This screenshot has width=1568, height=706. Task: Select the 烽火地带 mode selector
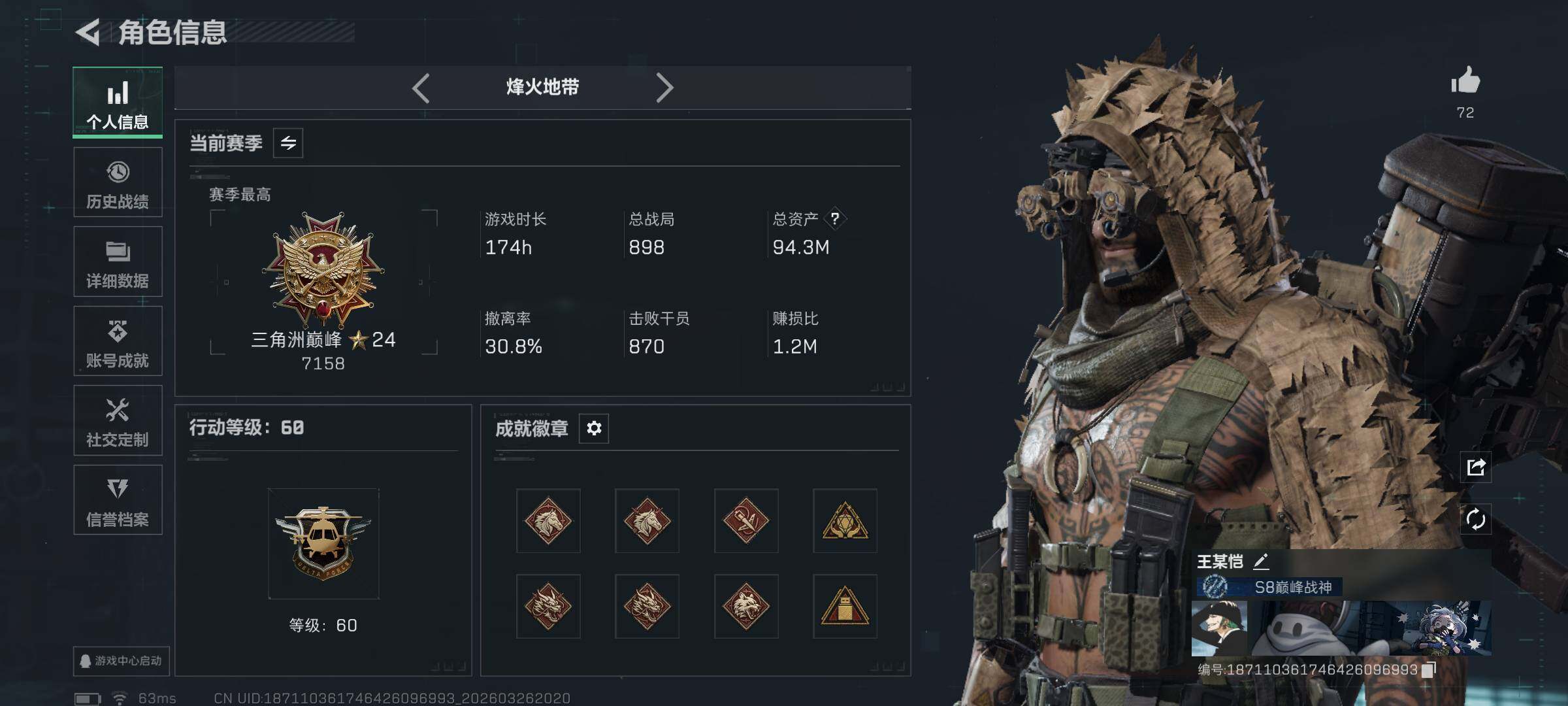[x=542, y=87]
